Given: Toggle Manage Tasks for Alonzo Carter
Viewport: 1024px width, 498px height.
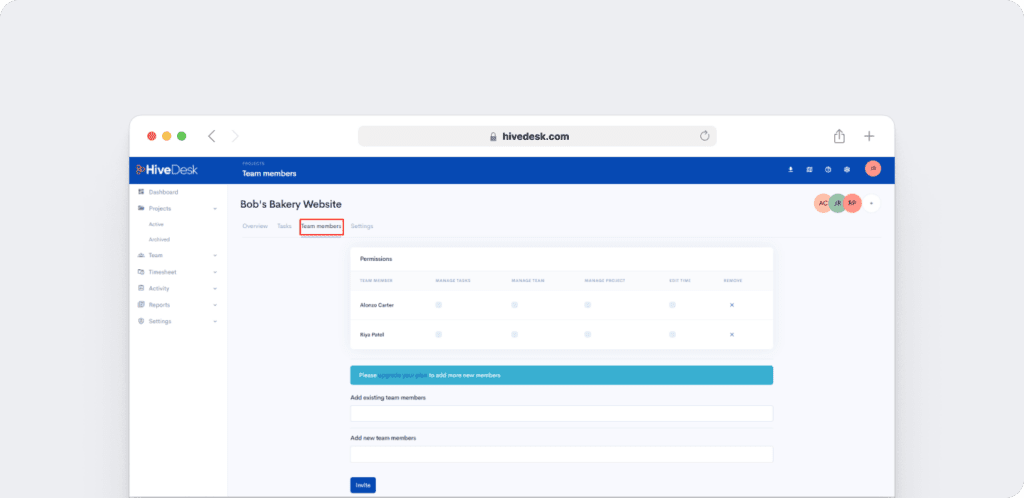Looking at the screenshot, I should [438, 304].
